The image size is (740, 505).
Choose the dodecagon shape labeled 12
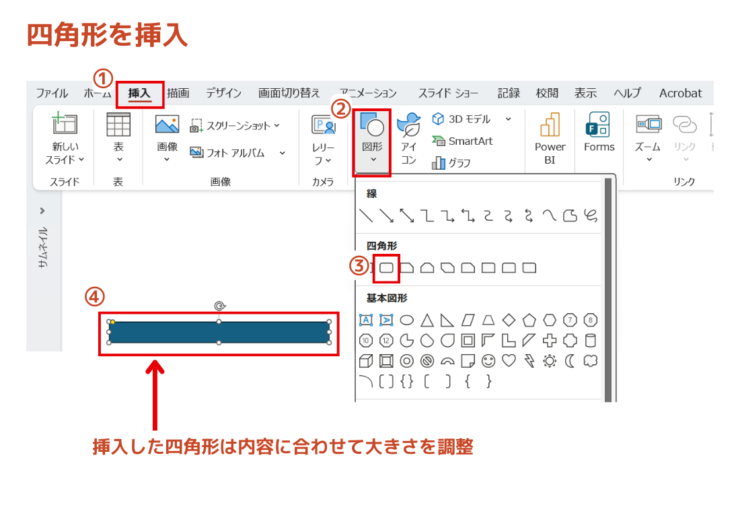(386, 340)
